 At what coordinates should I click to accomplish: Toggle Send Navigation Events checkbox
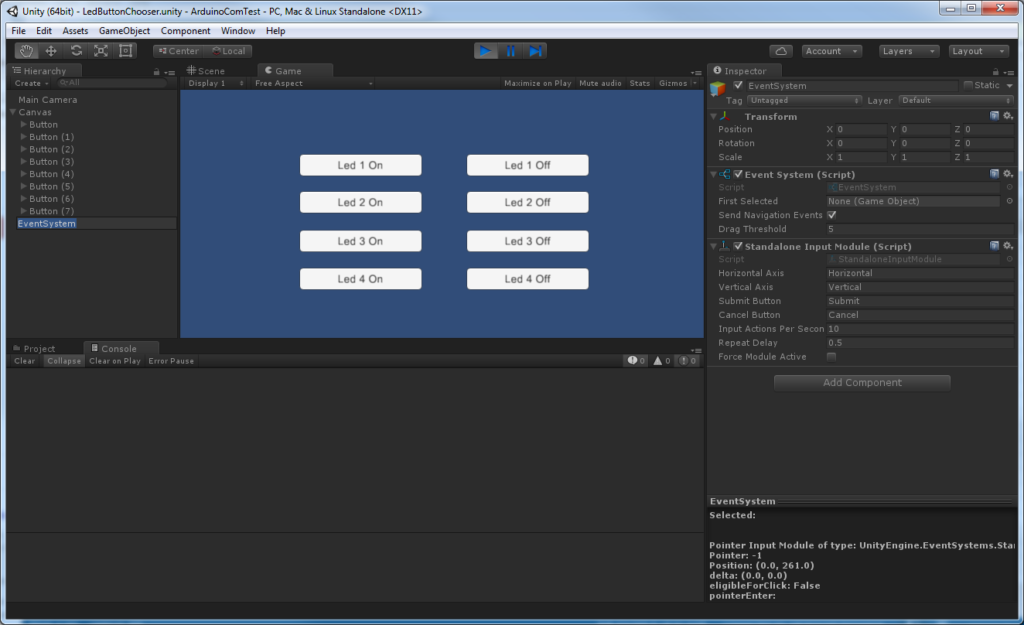832,215
